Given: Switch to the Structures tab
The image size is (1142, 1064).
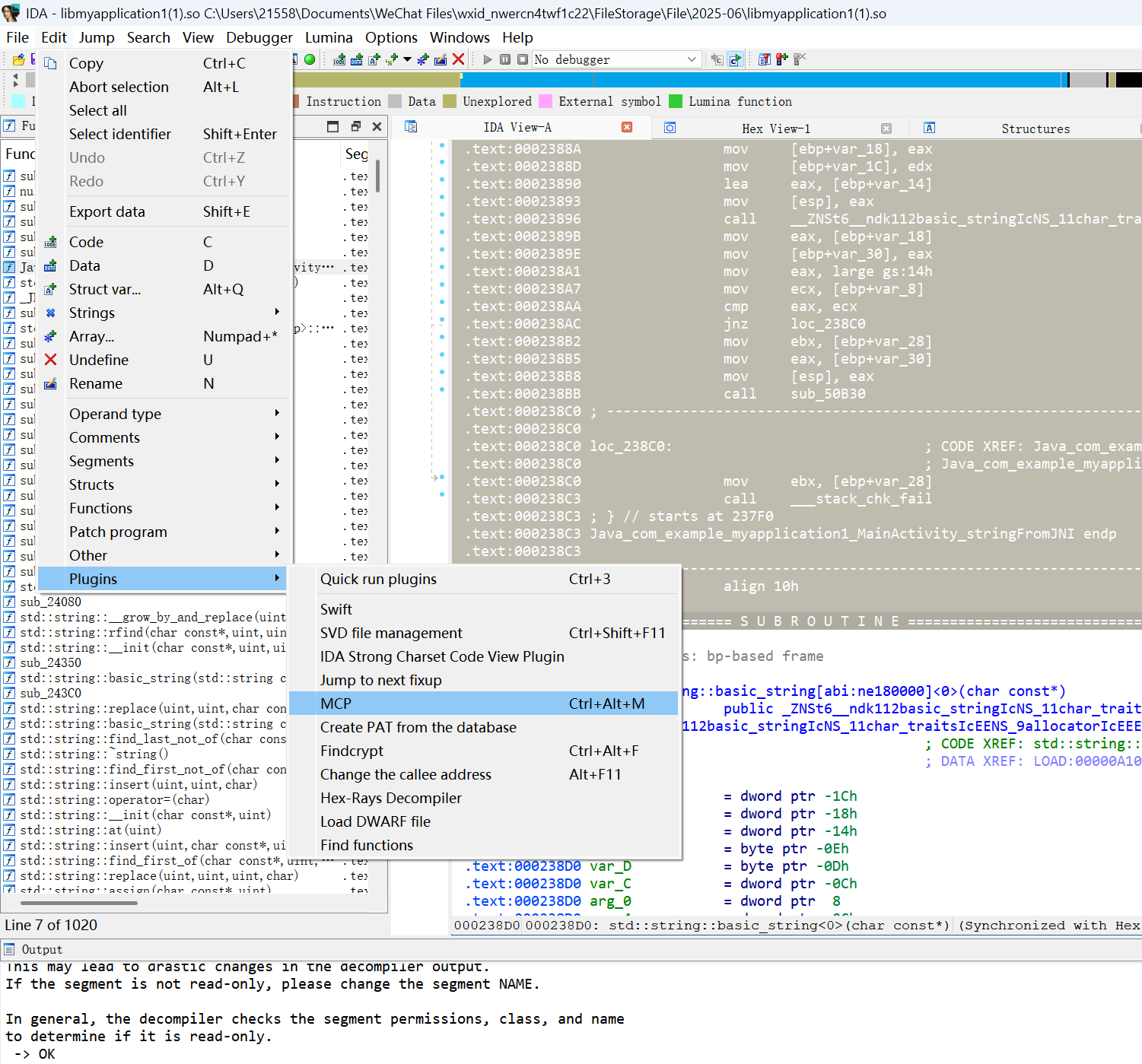Looking at the screenshot, I should click(1035, 129).
